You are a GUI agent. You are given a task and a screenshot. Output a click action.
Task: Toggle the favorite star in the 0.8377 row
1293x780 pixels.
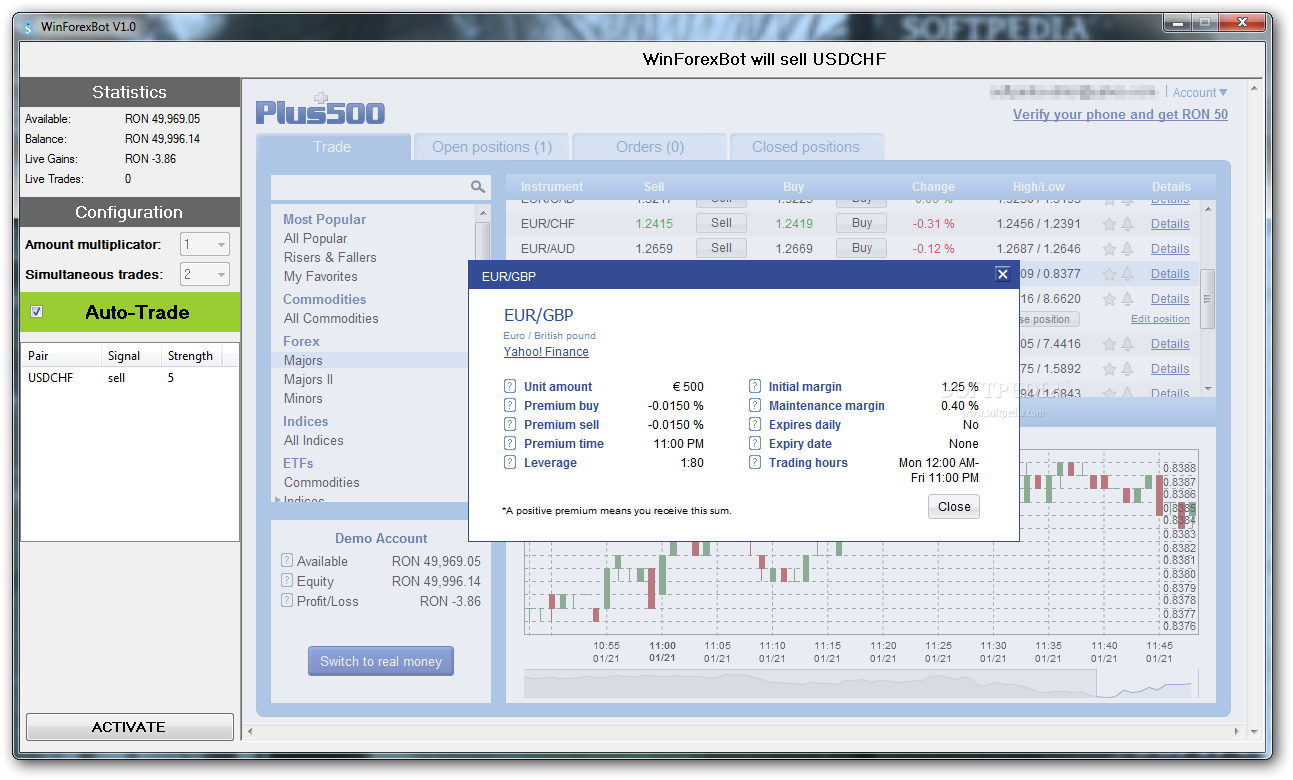1109,274
